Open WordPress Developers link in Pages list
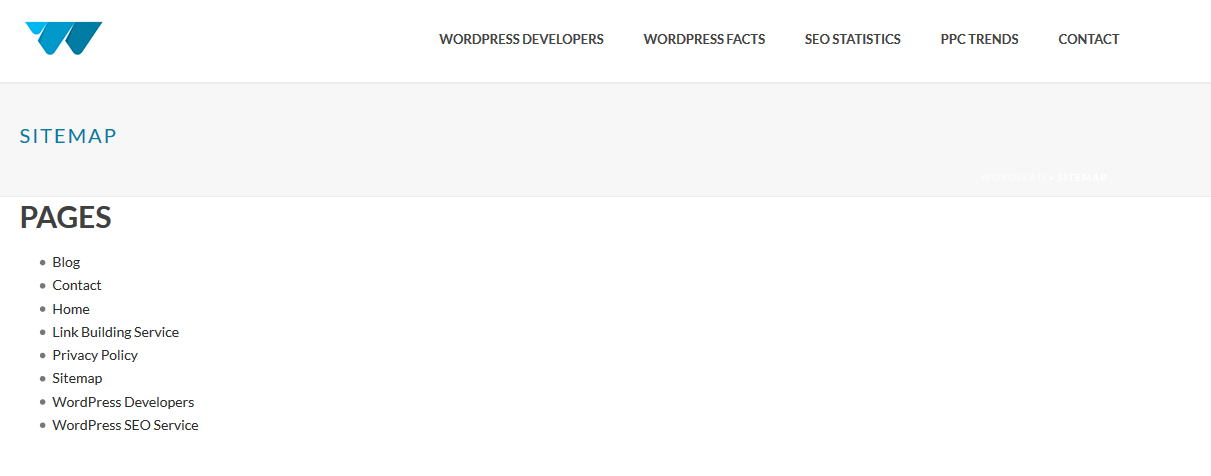The image size is (1211, 476). 123,402
